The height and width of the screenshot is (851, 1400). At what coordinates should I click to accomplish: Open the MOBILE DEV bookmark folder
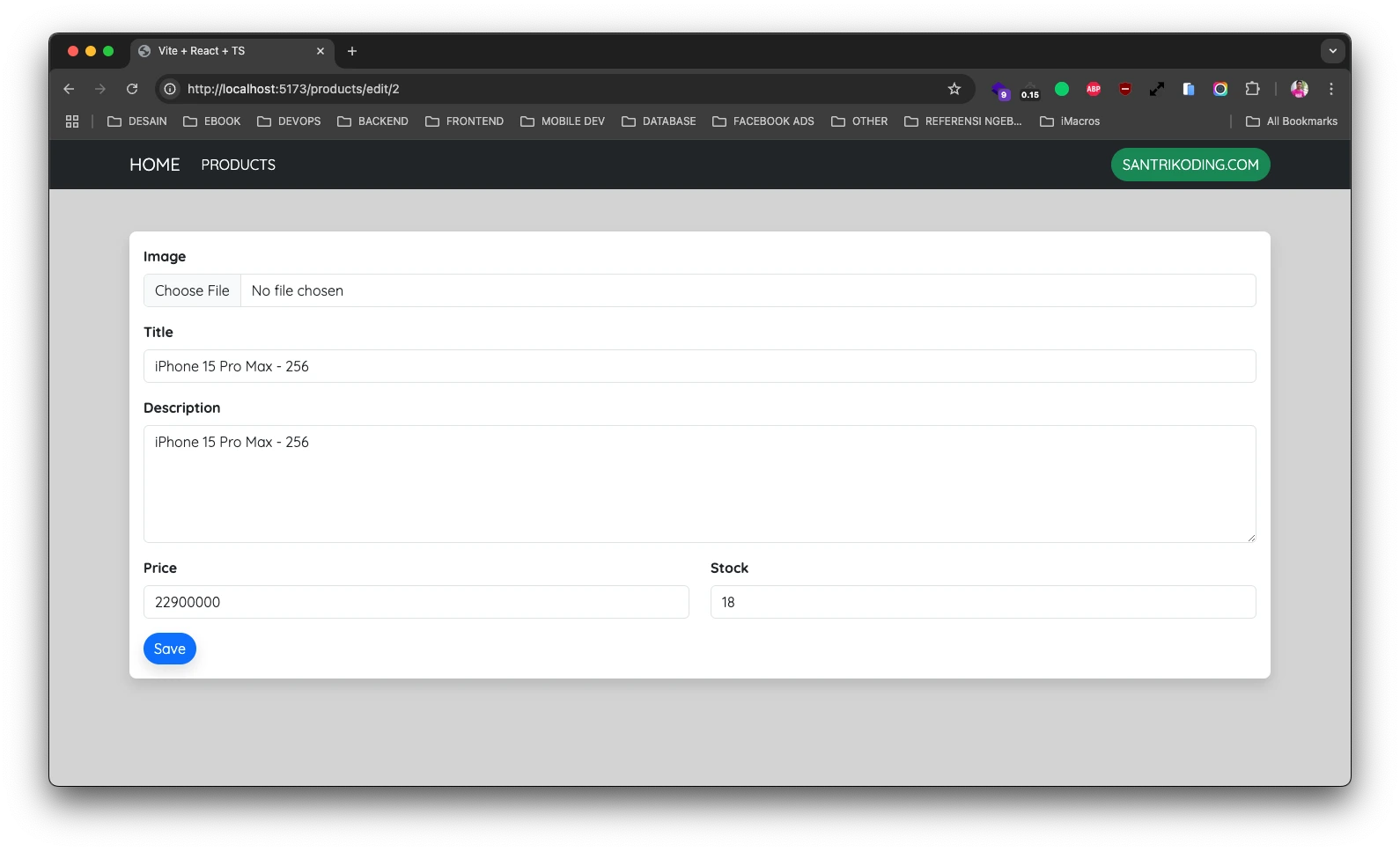pos(563,121)
